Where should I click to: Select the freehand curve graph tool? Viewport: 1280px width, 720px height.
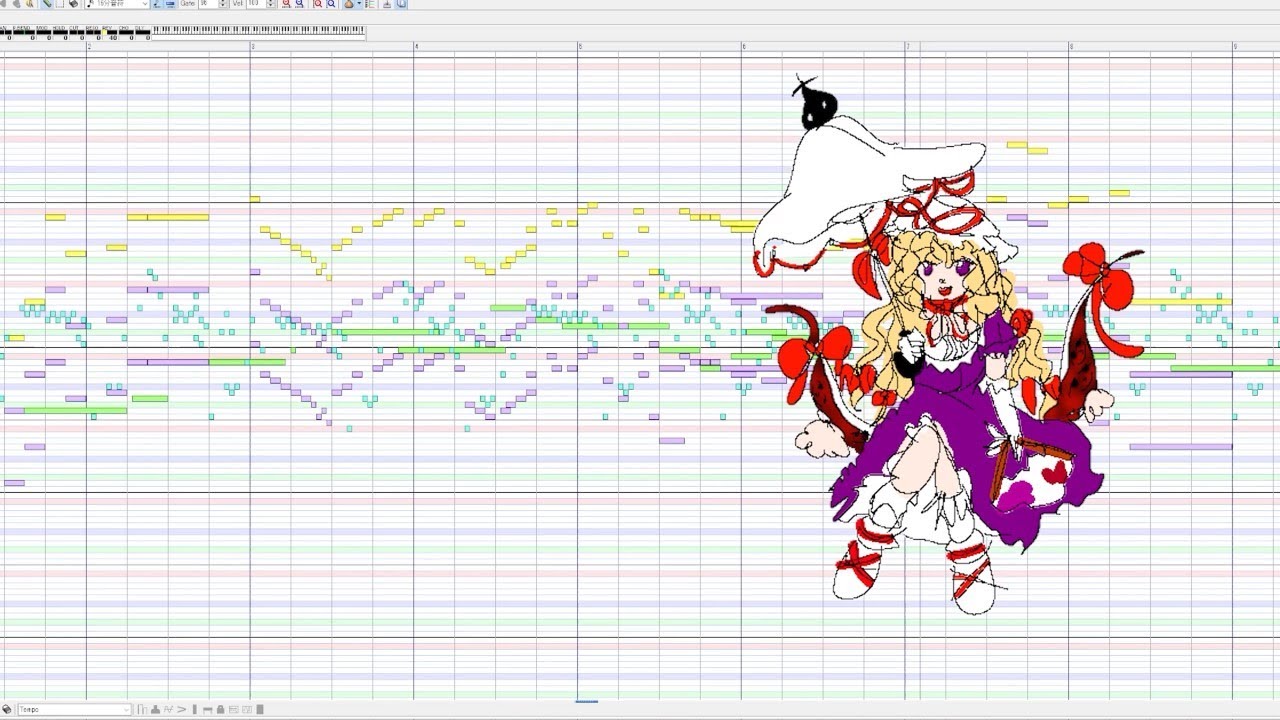tap(168, 709)
